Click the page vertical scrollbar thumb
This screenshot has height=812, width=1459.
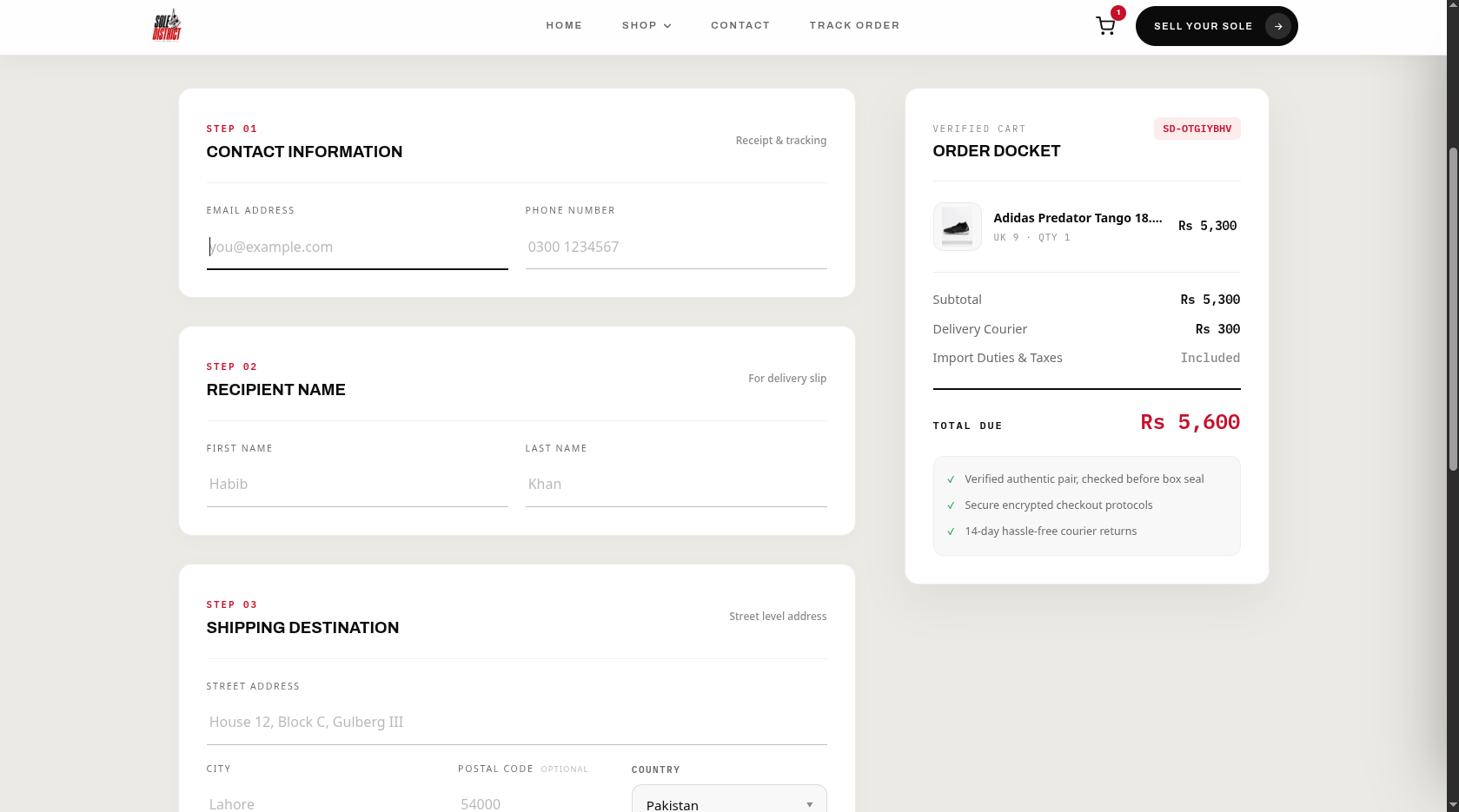1453,310
